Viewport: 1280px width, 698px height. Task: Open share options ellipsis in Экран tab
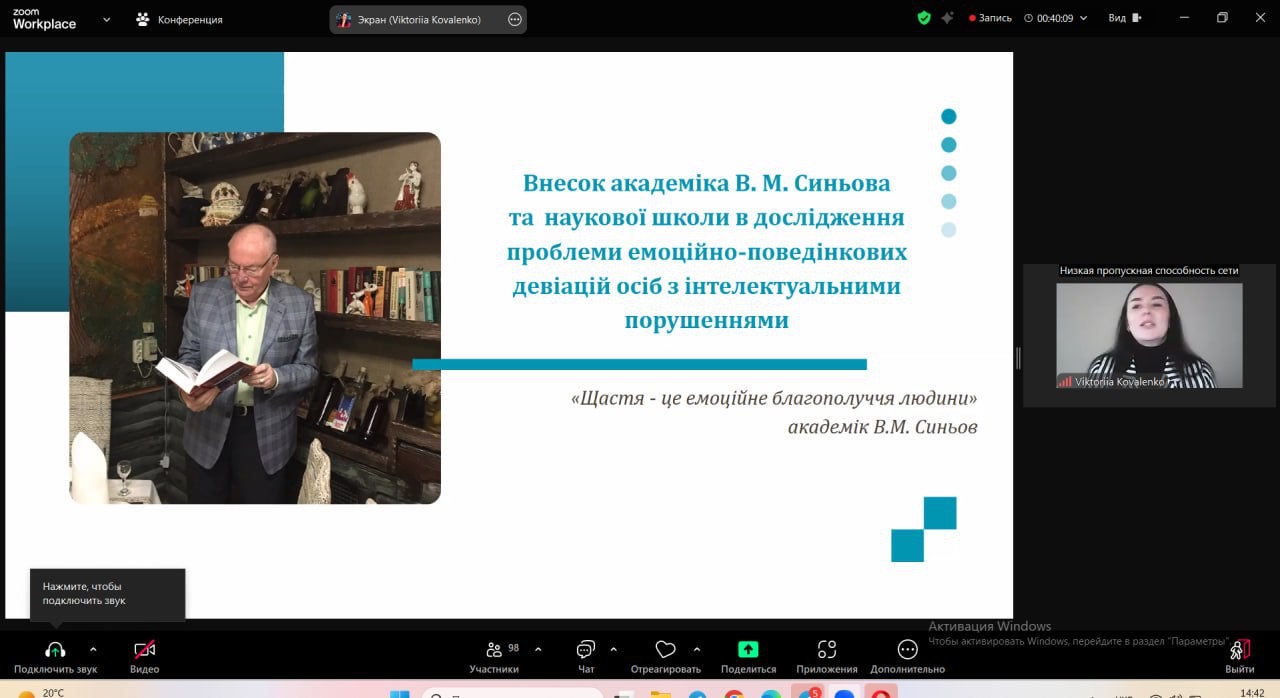515,19
